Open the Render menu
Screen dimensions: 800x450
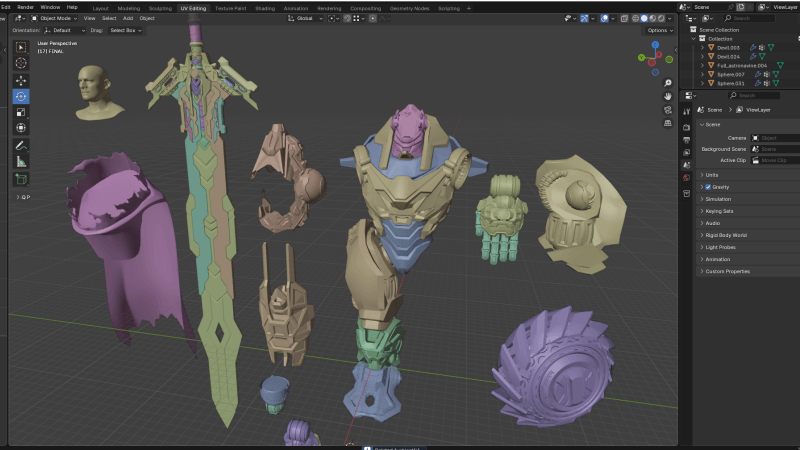25,7
